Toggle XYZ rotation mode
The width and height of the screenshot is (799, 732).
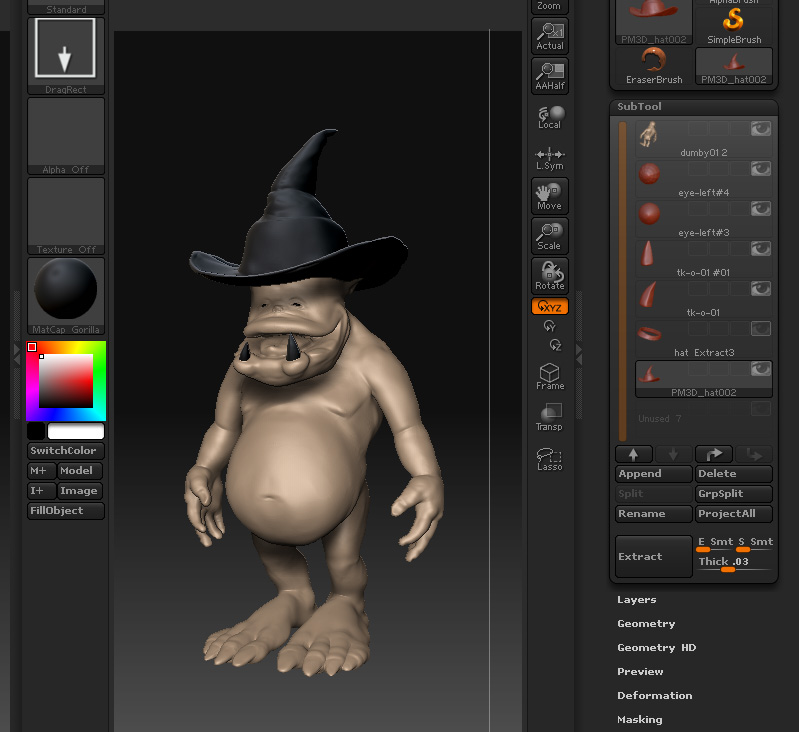(x=550, y=307)
